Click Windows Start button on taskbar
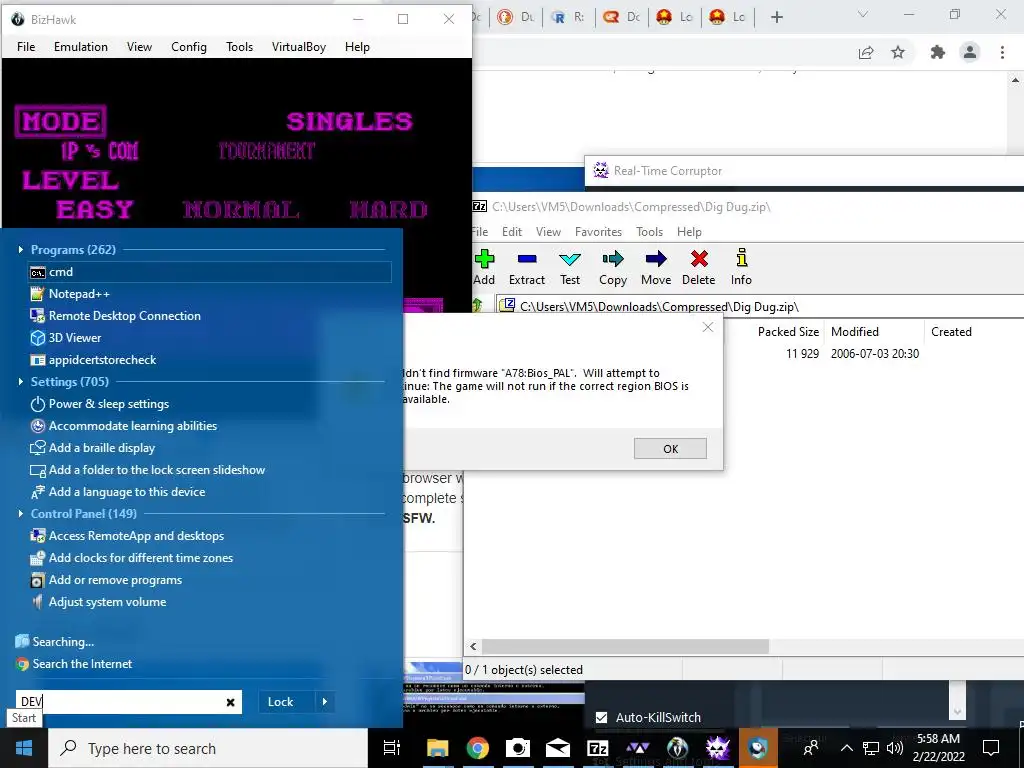This screenshot has height=768, width=1024. point(24,748)
